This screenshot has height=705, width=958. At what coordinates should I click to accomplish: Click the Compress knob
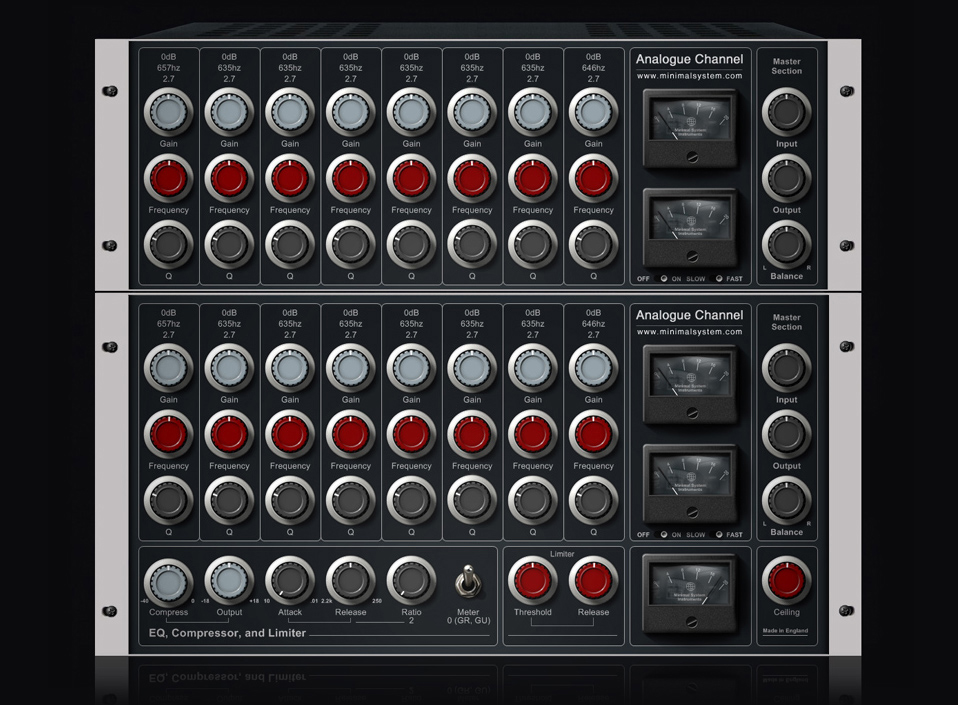coord(168,581)
